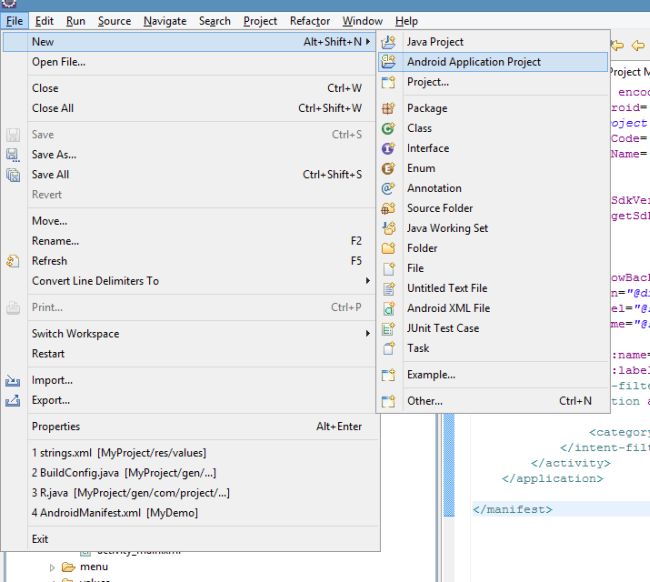Click the Task icon in submenu

point(388,348)
